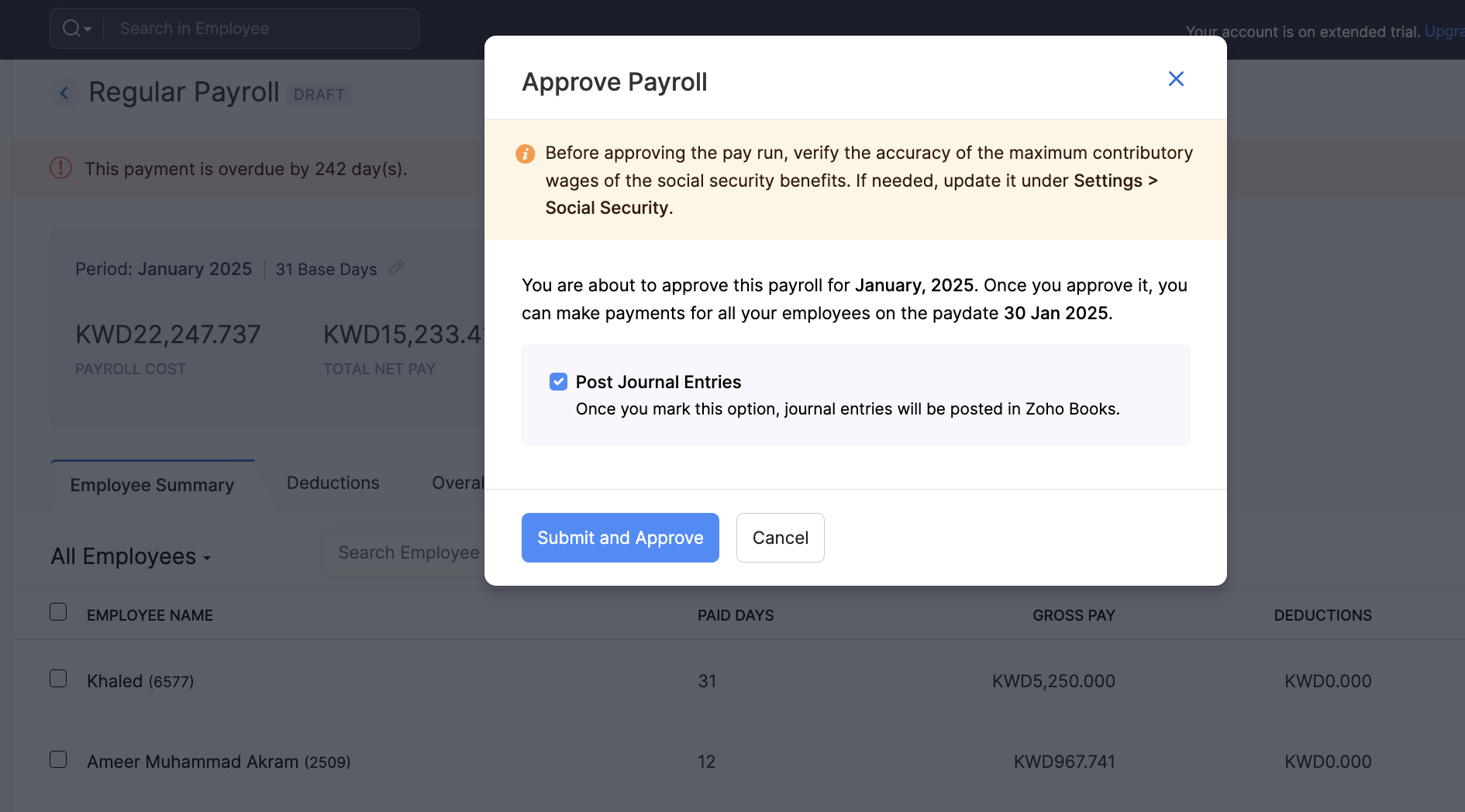The image size is (1465, 812).
Task: Toggle the select-all employees checkbox
Action: 58,611
